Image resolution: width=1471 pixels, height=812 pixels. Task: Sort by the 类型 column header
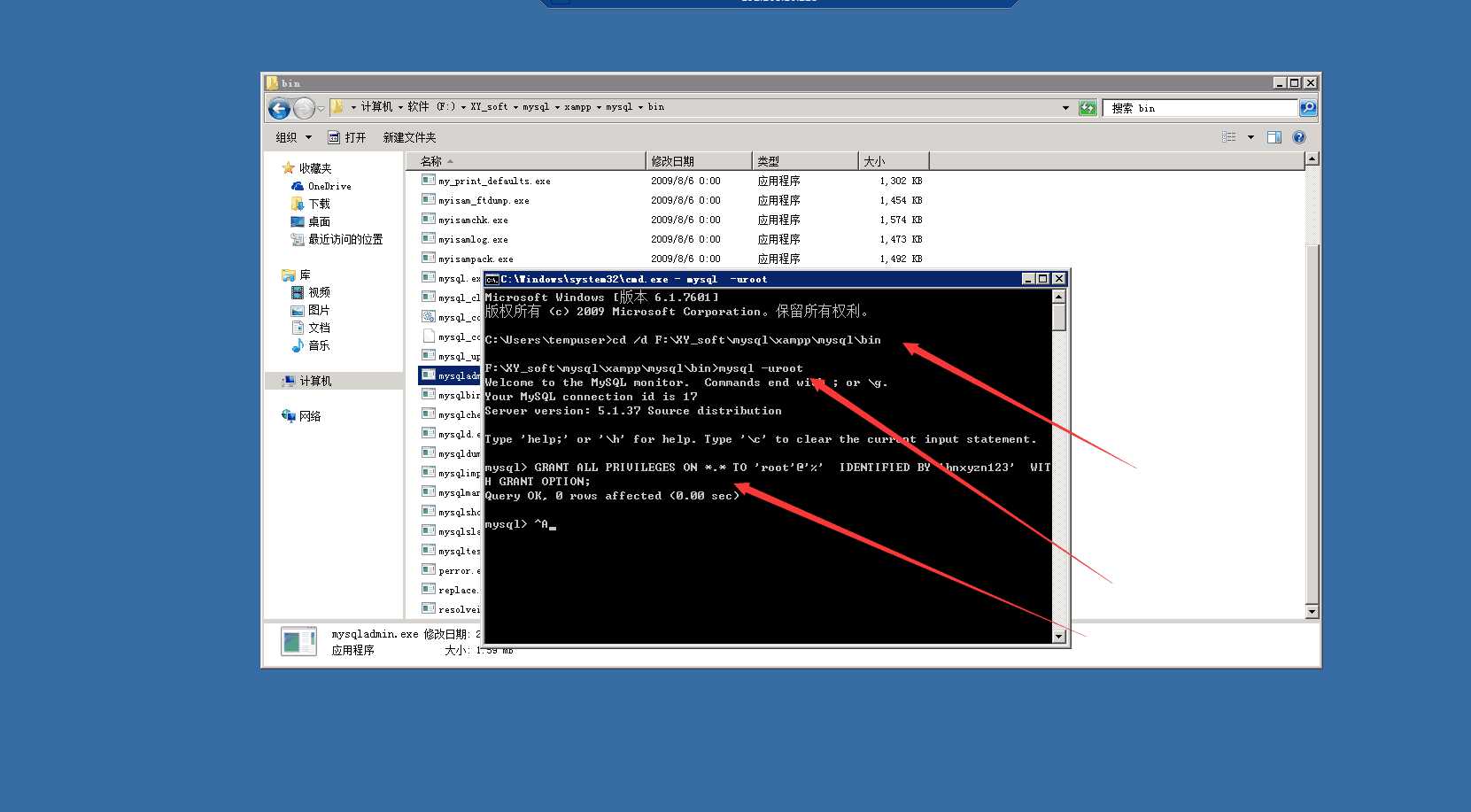tap(805, 161)
